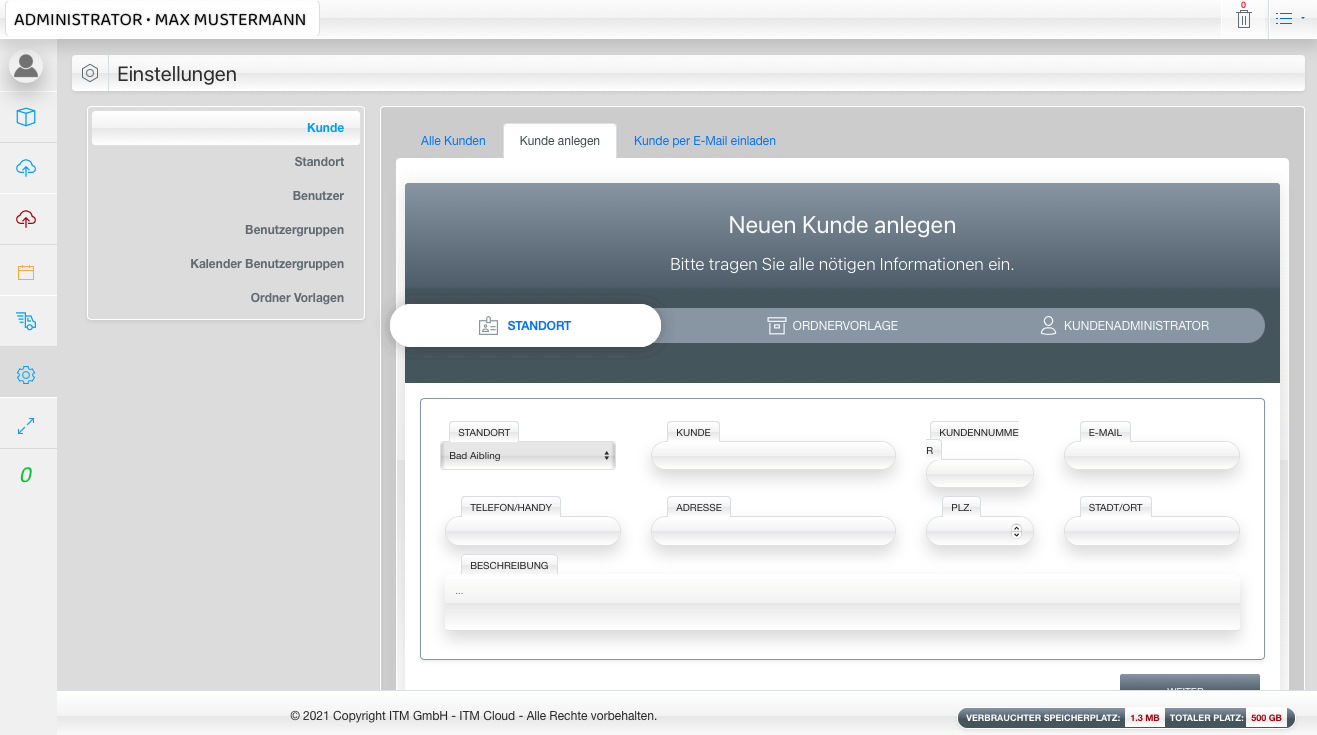Image resolution: width=1317 pixels, height=735 pixels.
Task: Open the settings gear sidebar icon
Action: click(x=26, y=374)
